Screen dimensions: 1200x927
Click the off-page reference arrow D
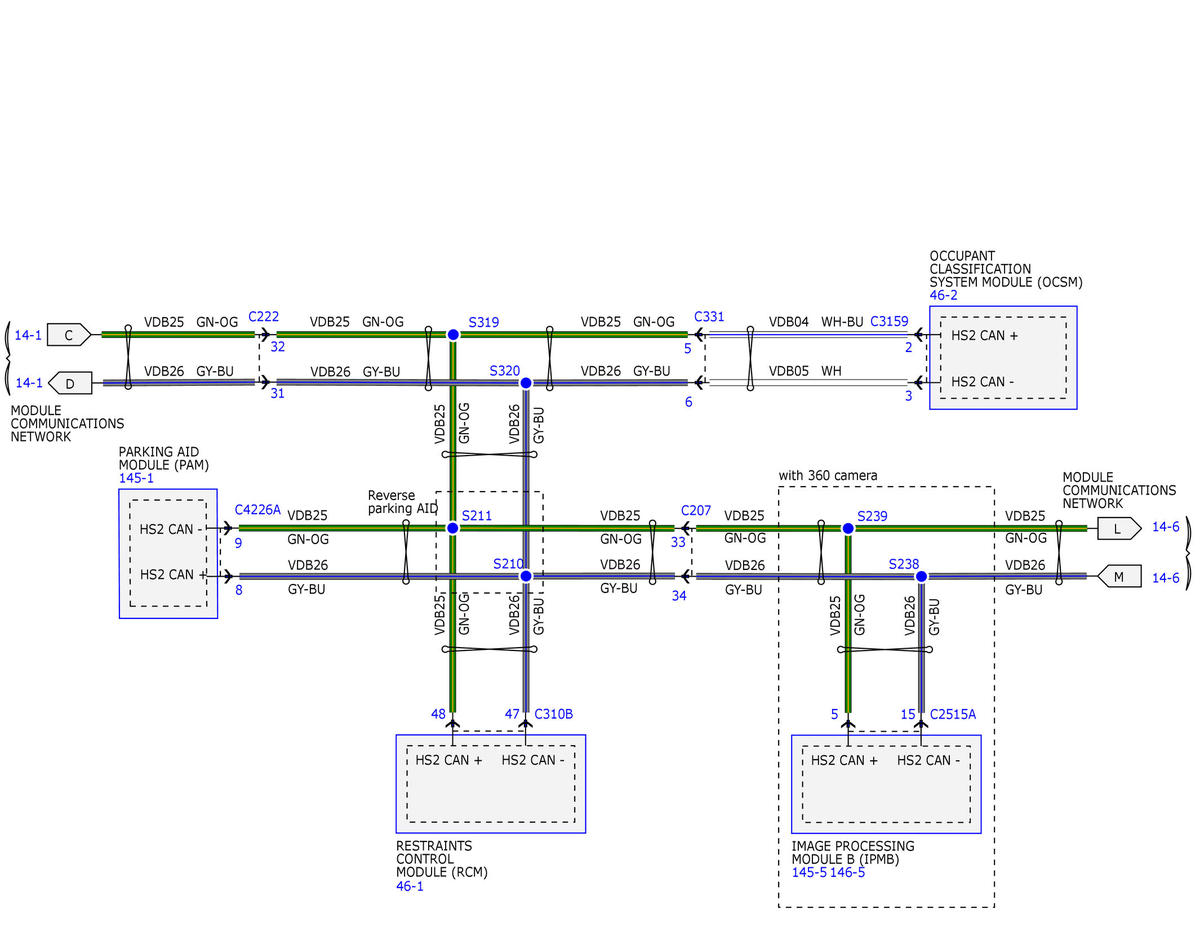click(x=70, y=382)
